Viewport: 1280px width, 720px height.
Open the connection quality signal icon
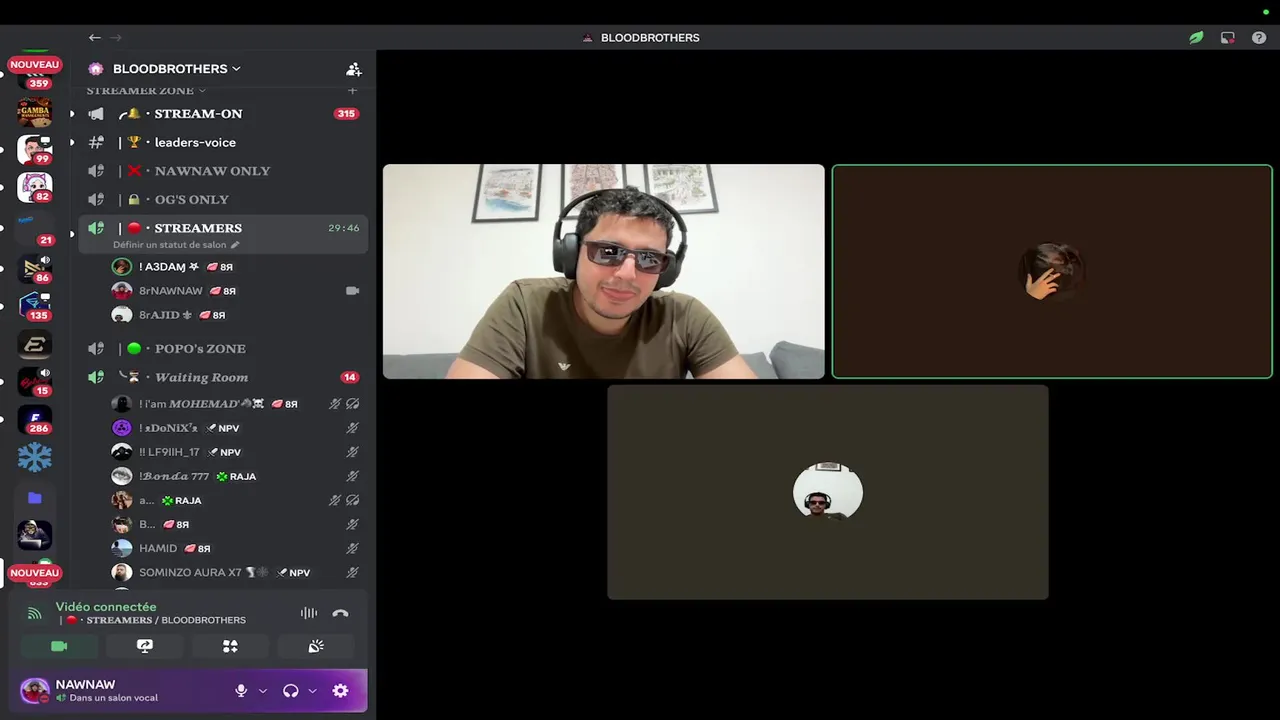click(35, 613)
